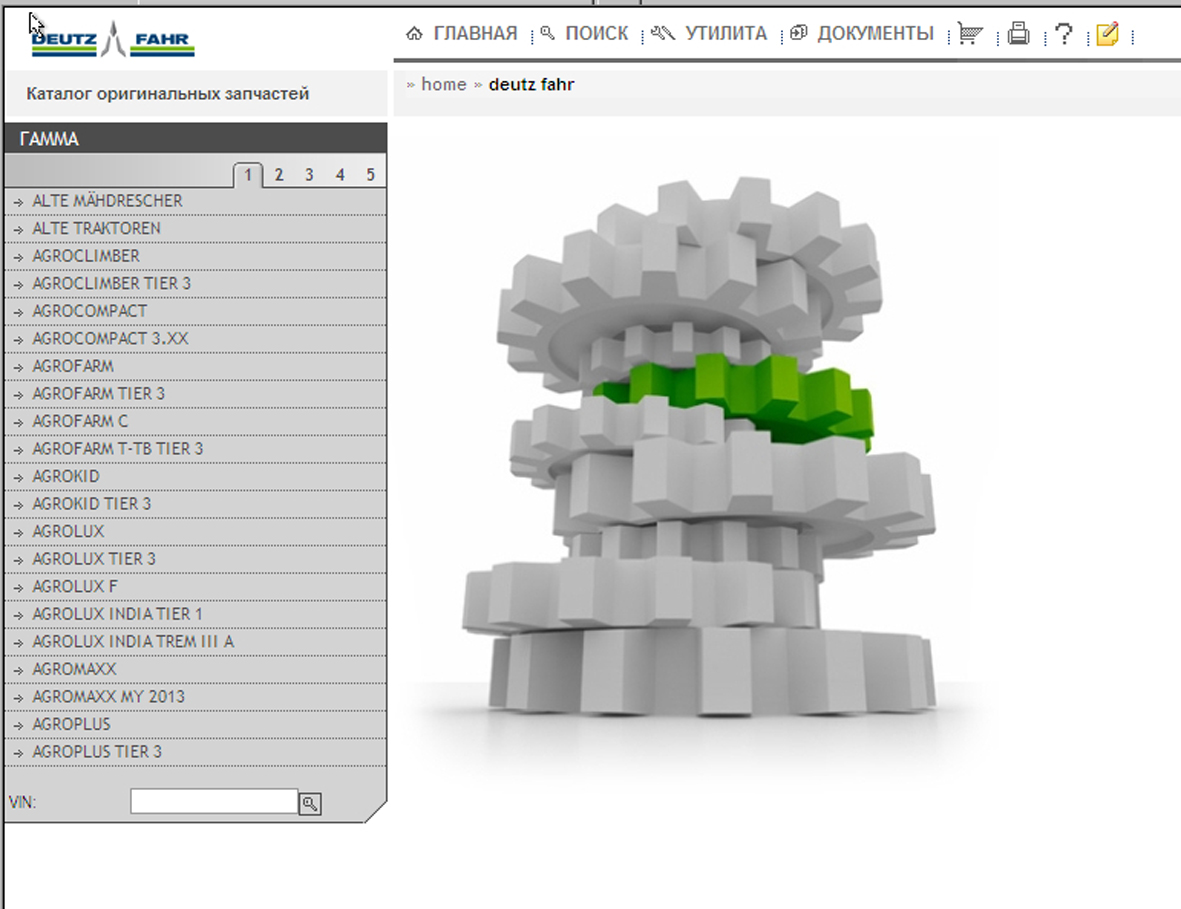
Task: Switch to page tab 2
Action: tap(279, 175)
